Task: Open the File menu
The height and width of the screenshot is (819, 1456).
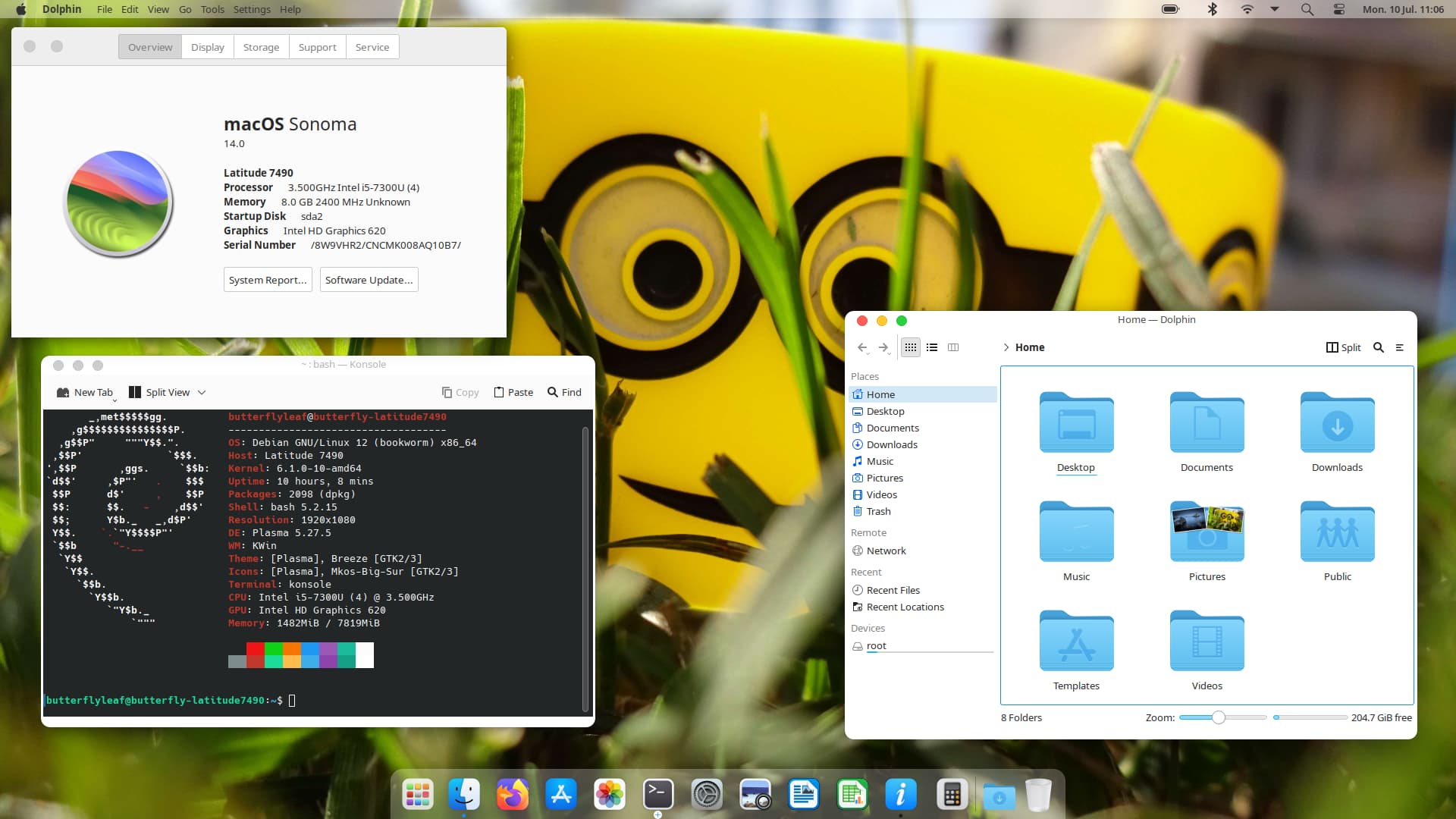Action: [x=105, y=9]
